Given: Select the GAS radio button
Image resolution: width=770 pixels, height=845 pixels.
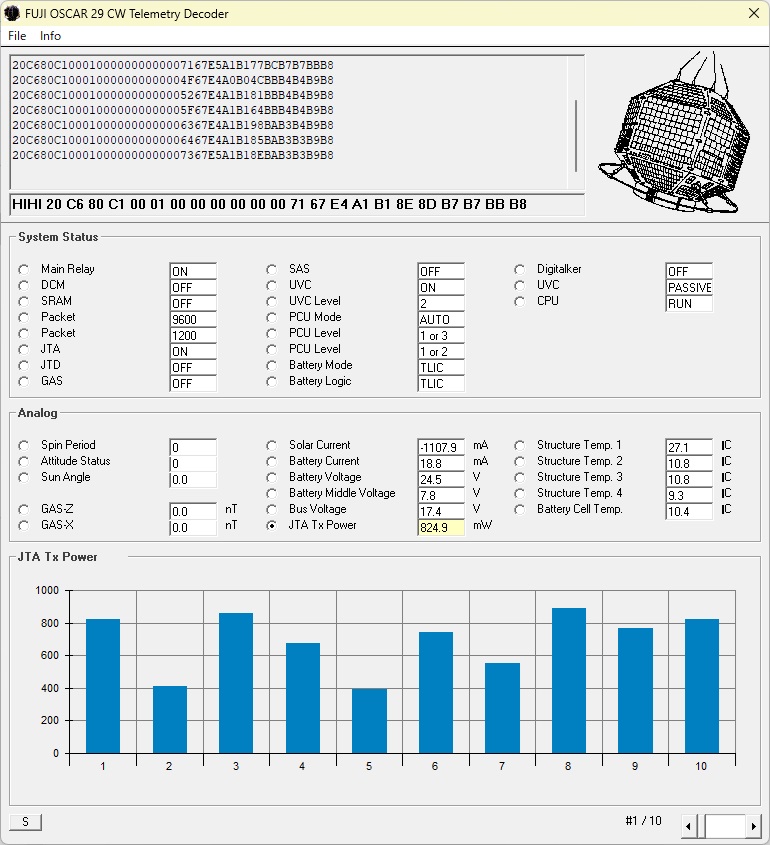Looking at the screenshot, I should [24, 382].
